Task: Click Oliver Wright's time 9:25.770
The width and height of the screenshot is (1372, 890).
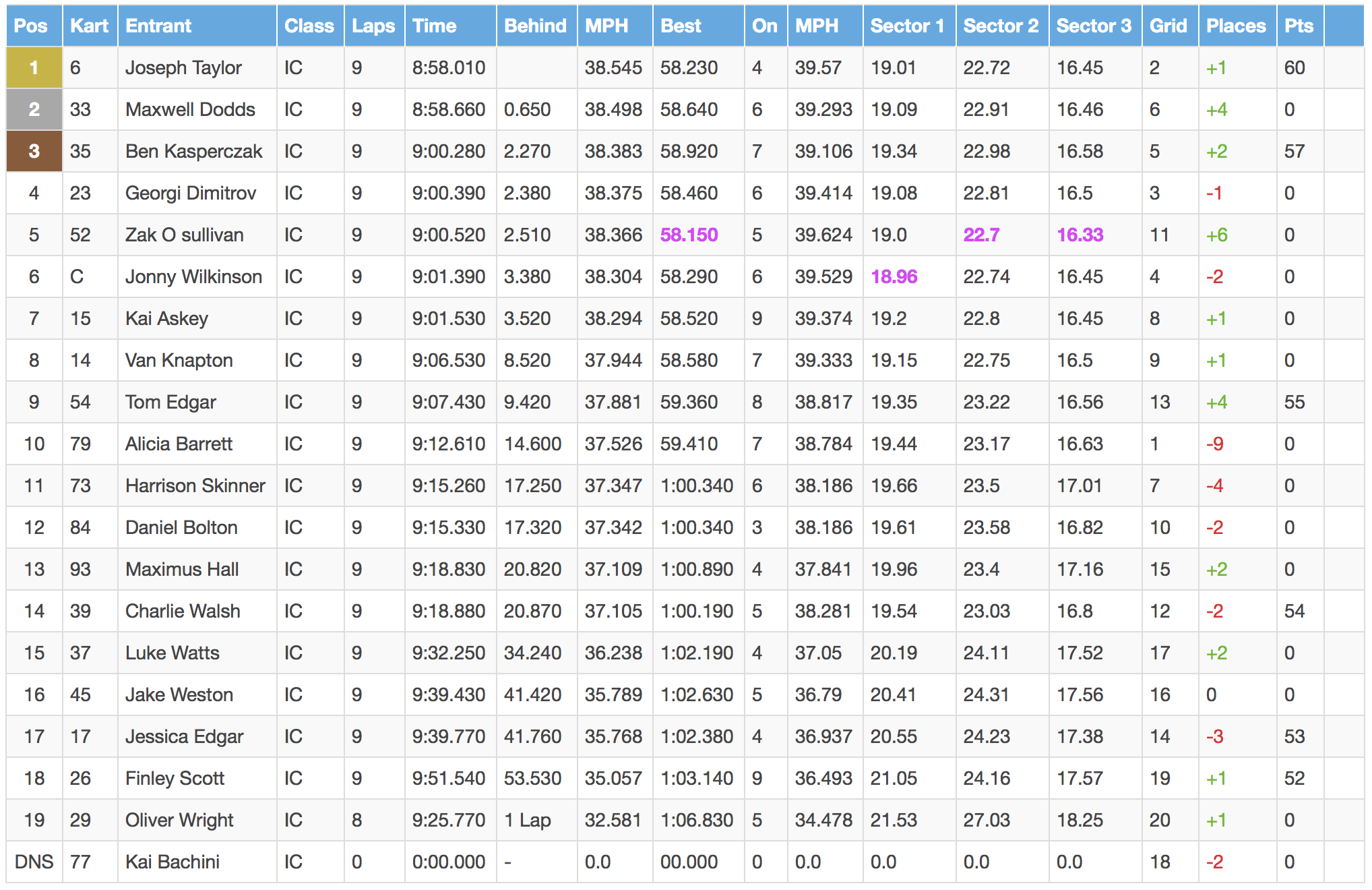Action: 449,820
